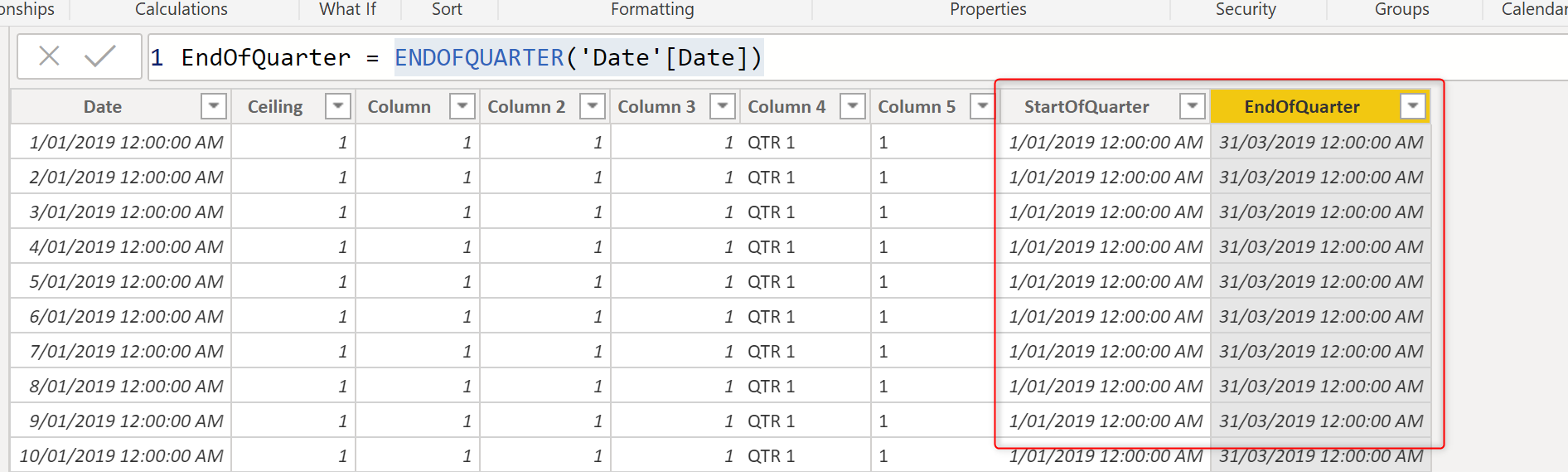Screen dimensions: 1568x472
Task: Open Column 2 filter dropdown
Action: pyautogui.click(x=592, y=106)
